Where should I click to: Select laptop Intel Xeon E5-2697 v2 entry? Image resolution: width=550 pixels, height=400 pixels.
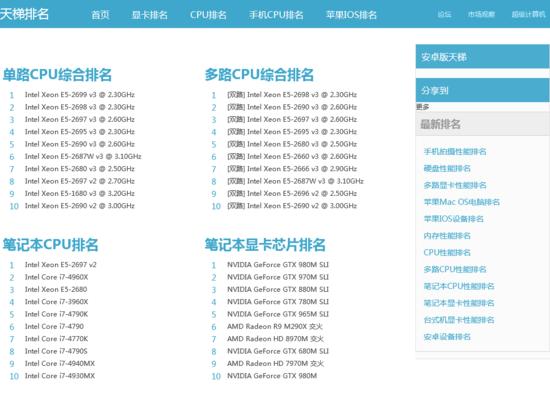pyautogui.click(x=60, y=265)
